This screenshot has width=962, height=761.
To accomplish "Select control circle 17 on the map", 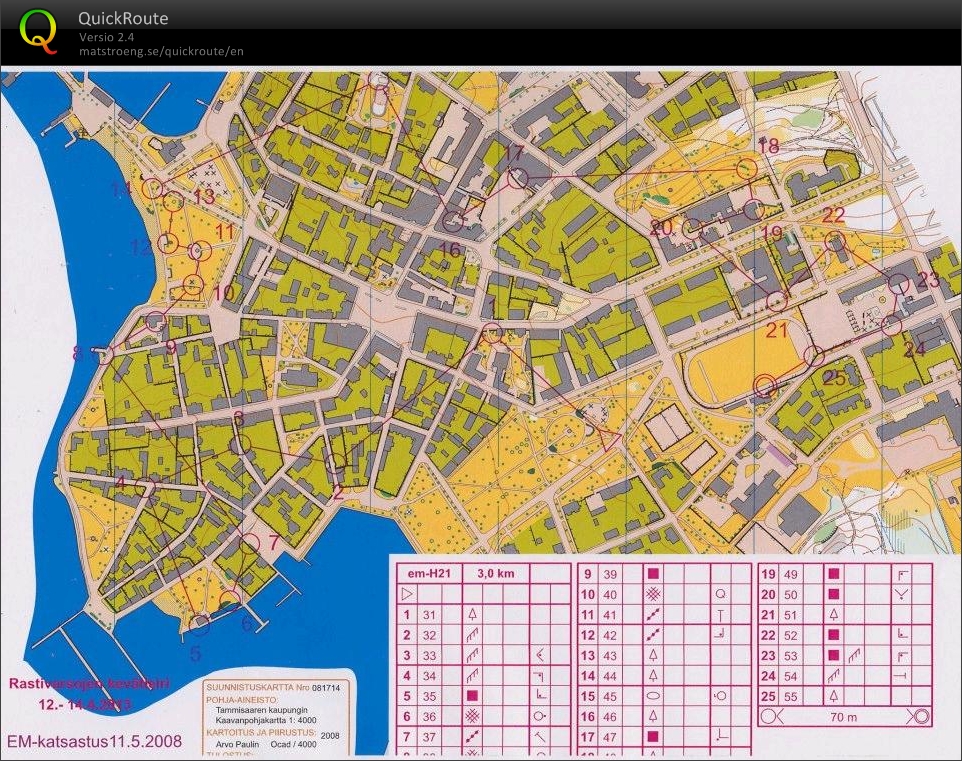I will 517,179.
